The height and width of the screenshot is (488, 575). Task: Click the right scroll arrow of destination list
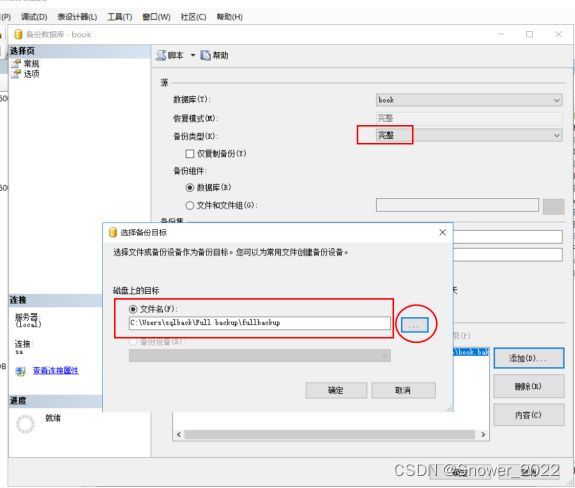[x=483, y=435]
